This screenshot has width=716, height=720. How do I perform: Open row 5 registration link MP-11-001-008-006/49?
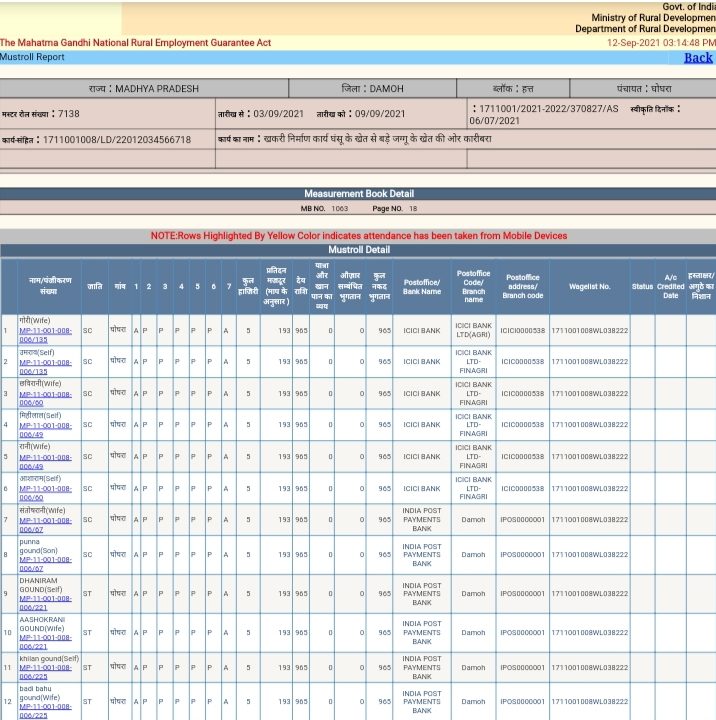pos(45,461)
